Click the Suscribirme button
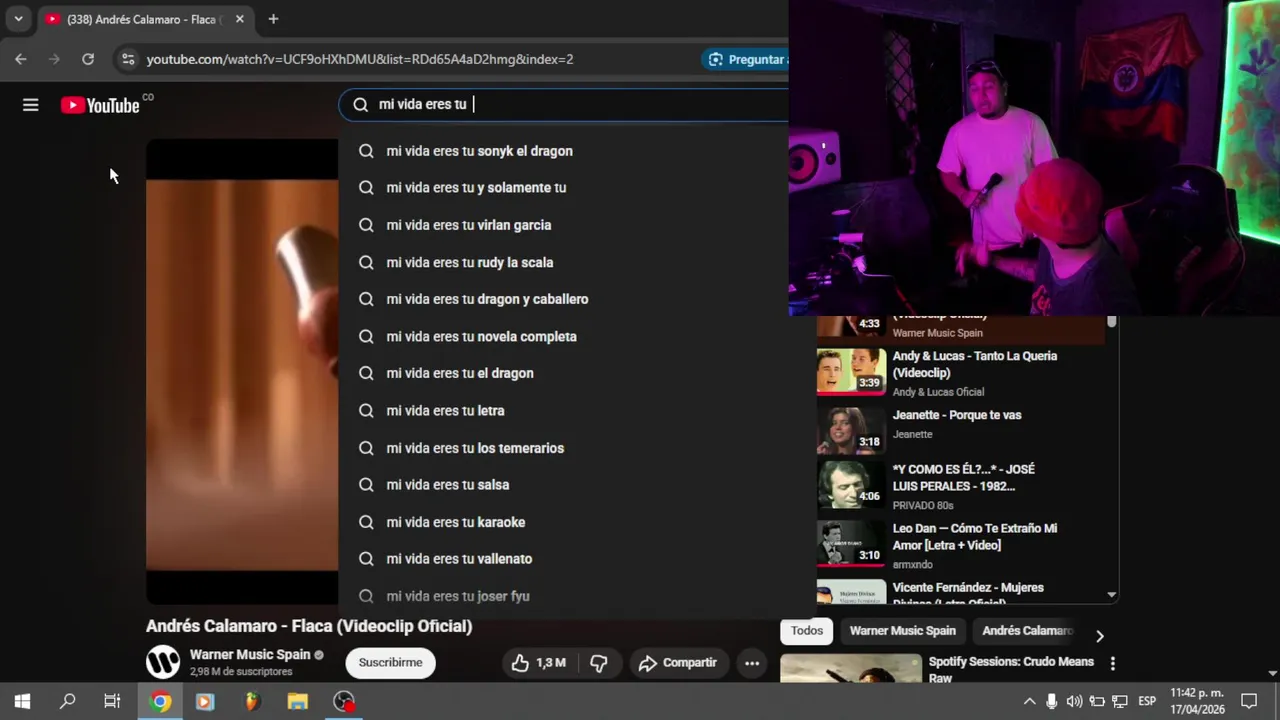The image size is (1280, 720). pos(390,662)
